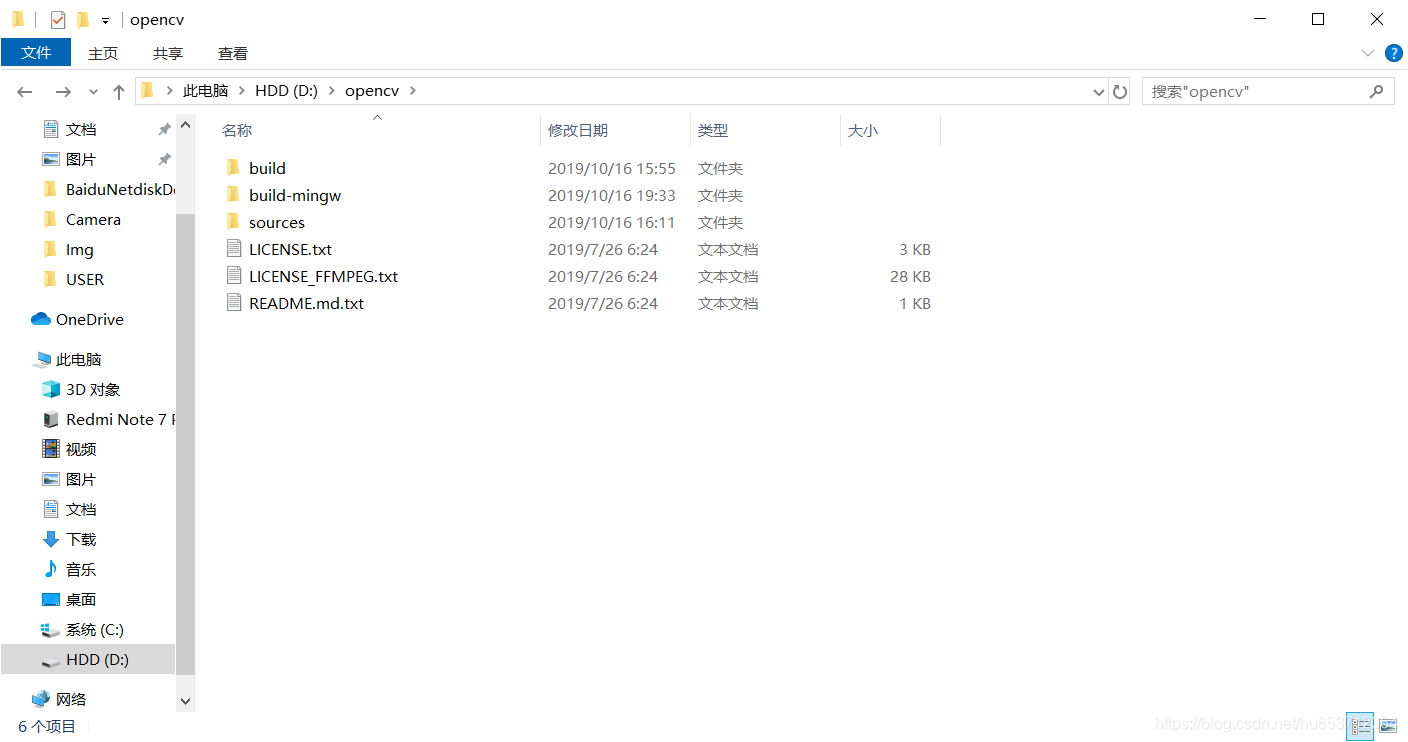Open the 文件 menu

[36, 52]
